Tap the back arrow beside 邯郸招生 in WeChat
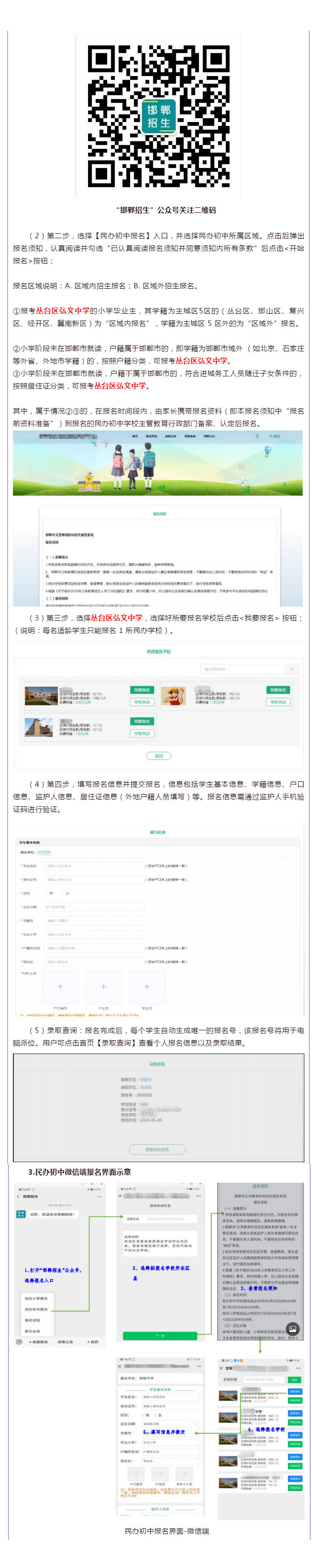The image size is (312, 1568). click(x=18, y=1197)
